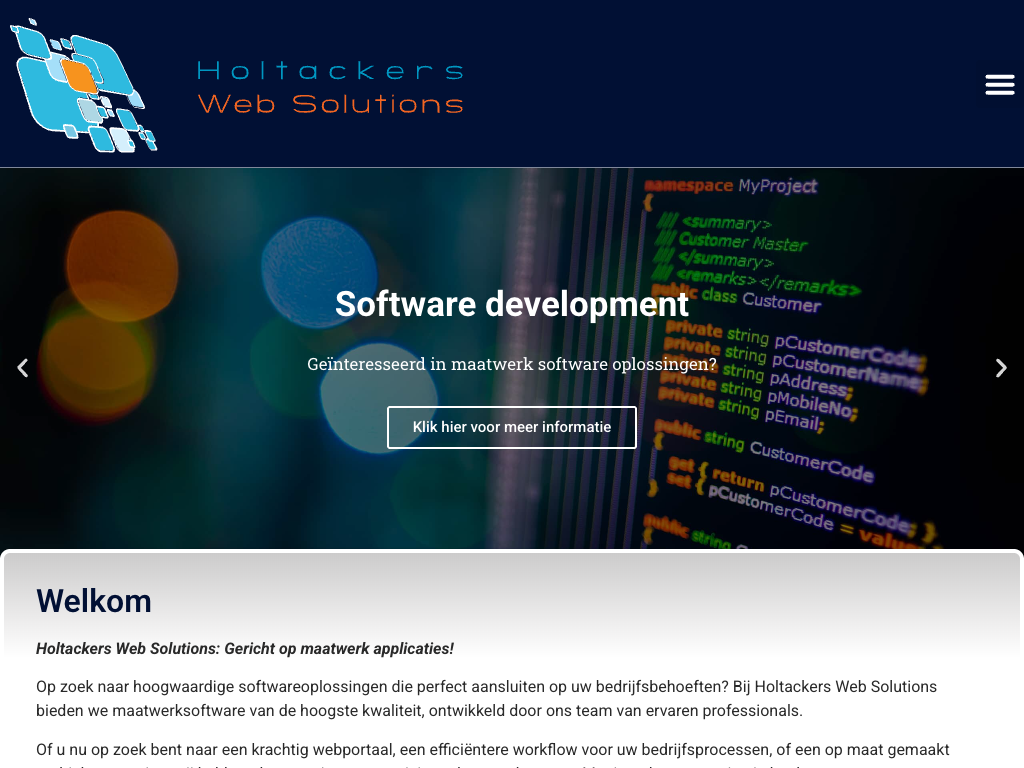Click the "Geïnteresseerd in maatwerk software oplossingen?" subtitle
1024x768 pixels.
pyautogui.click(x=511, y=364)
